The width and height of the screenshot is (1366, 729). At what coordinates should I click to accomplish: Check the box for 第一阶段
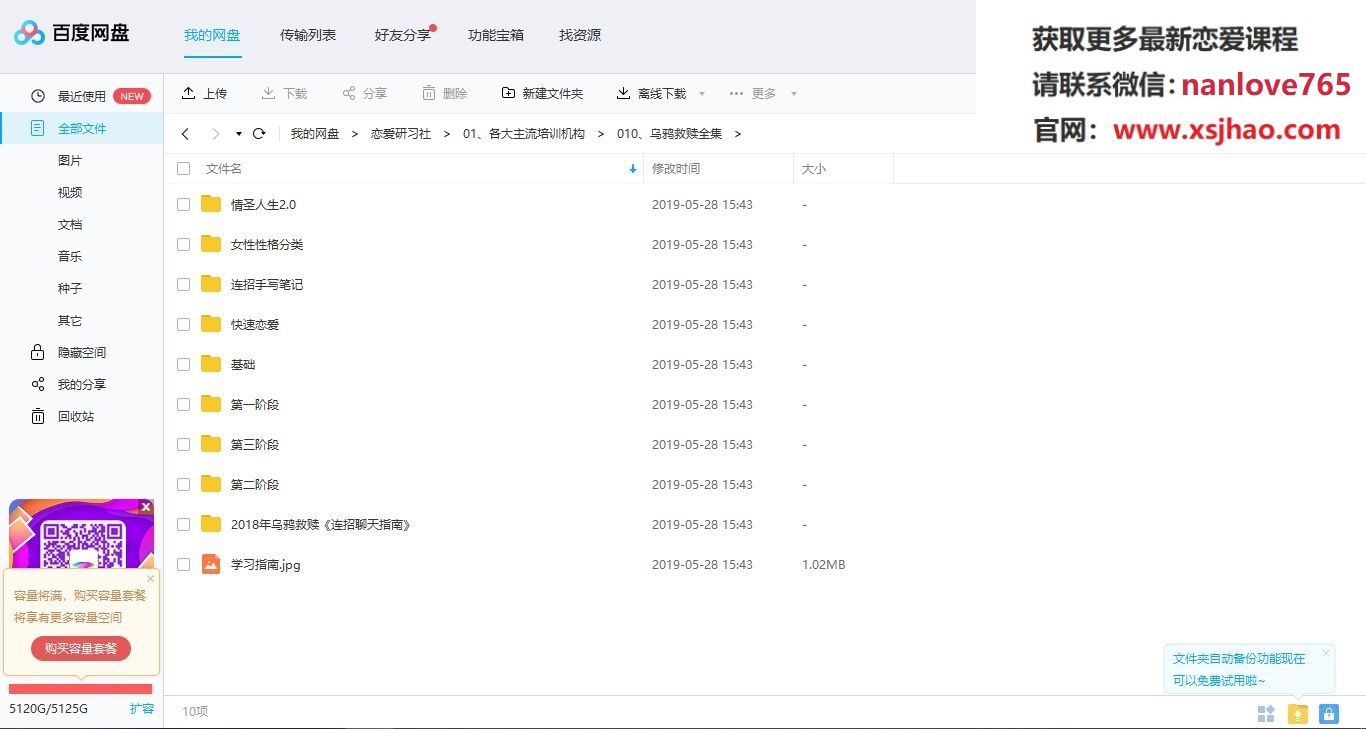click(x=183, y=404)
